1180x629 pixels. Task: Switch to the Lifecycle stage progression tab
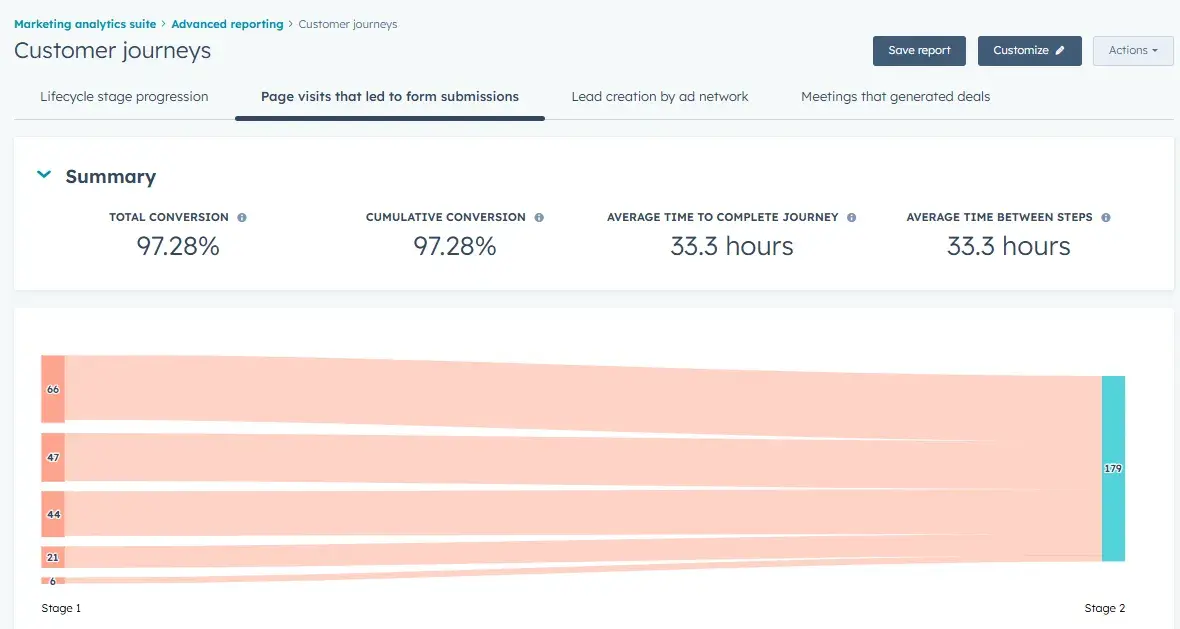123,97
